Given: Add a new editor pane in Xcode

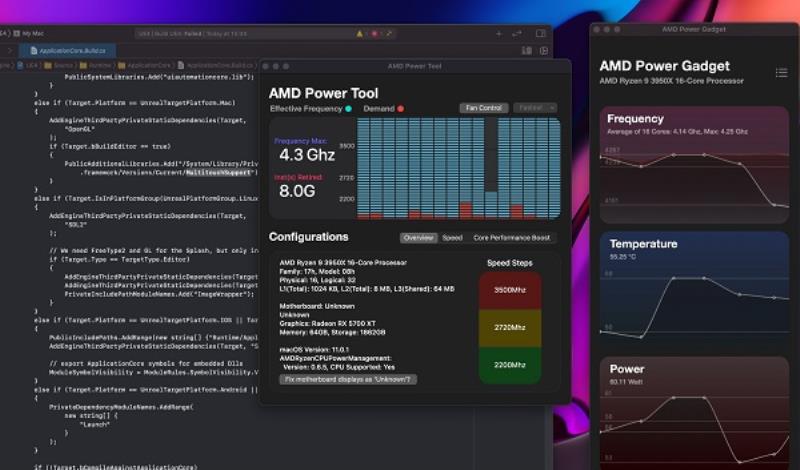Looking at the screenshot, I should coord(544,51).
